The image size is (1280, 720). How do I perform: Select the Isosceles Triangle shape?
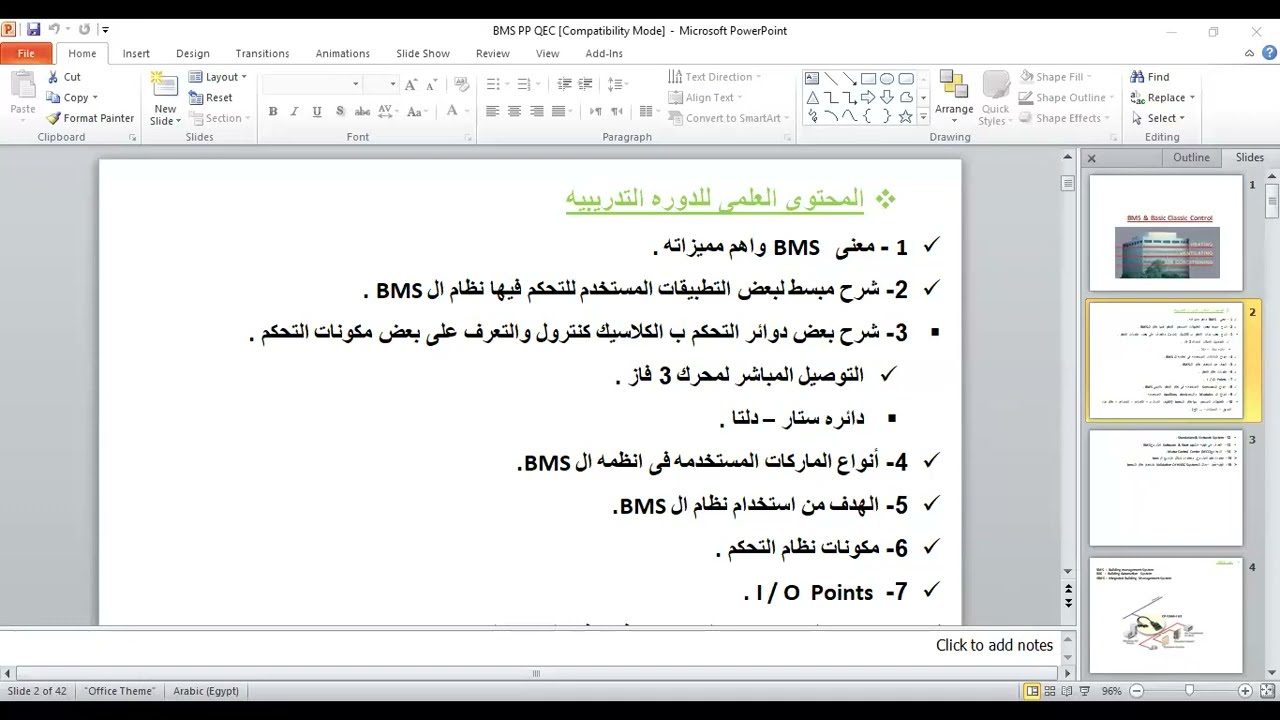pos(812,97)
